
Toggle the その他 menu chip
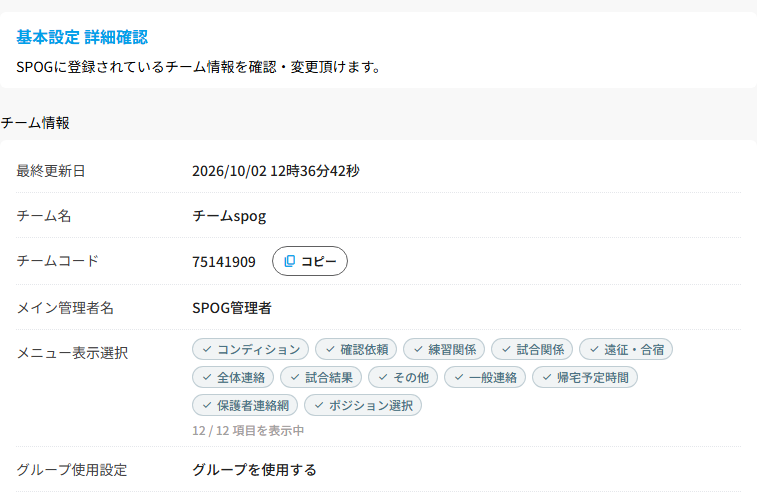(403, 377)
